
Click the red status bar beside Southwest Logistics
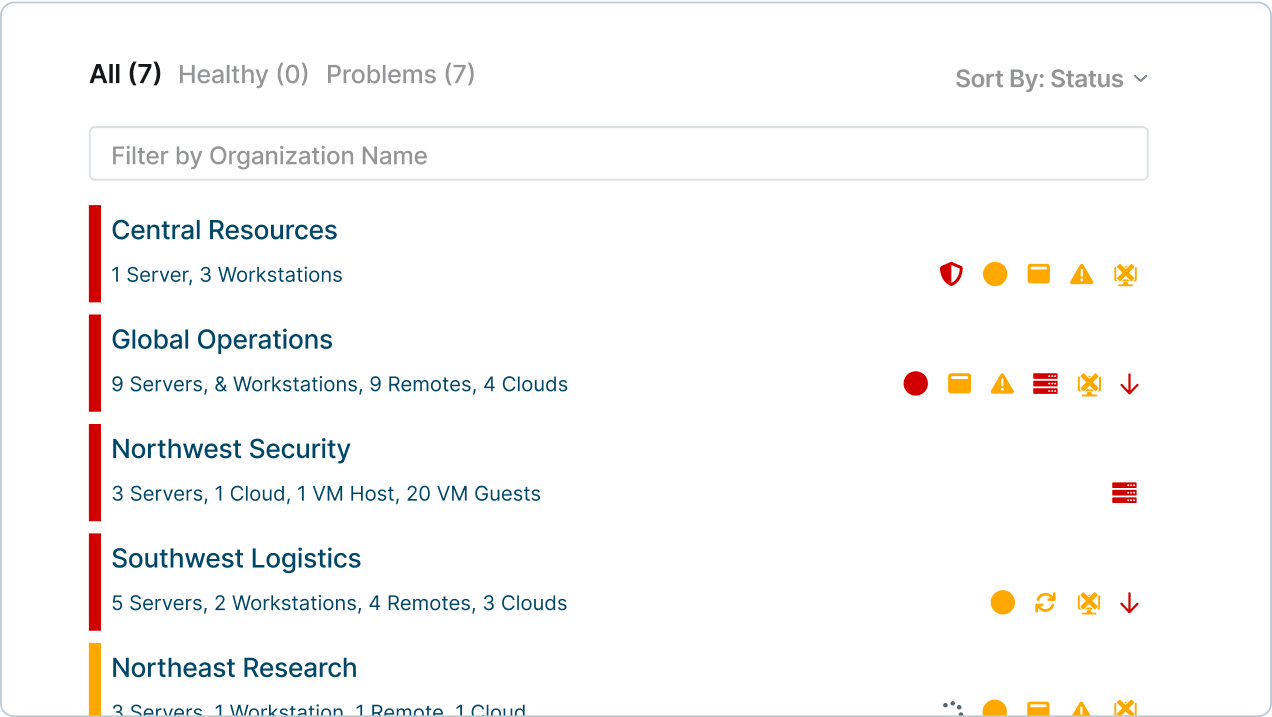[x=95, y=582]
